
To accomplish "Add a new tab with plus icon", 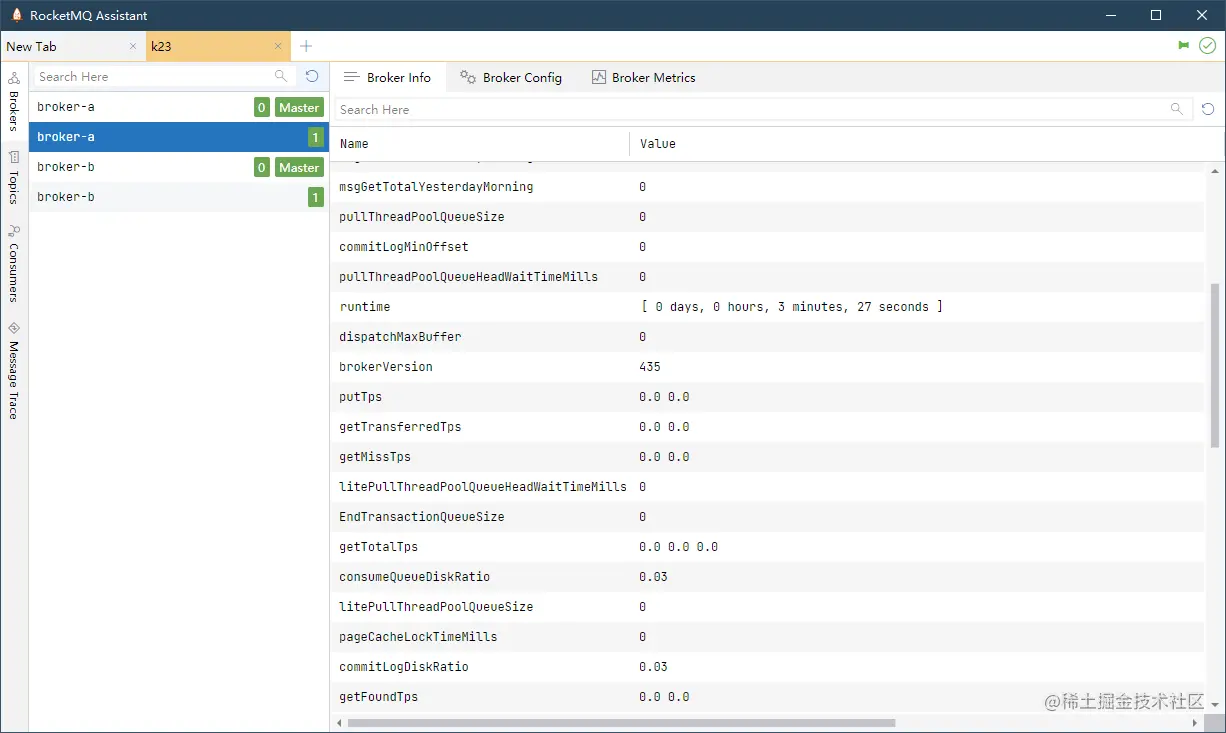I will coord(306,46).
